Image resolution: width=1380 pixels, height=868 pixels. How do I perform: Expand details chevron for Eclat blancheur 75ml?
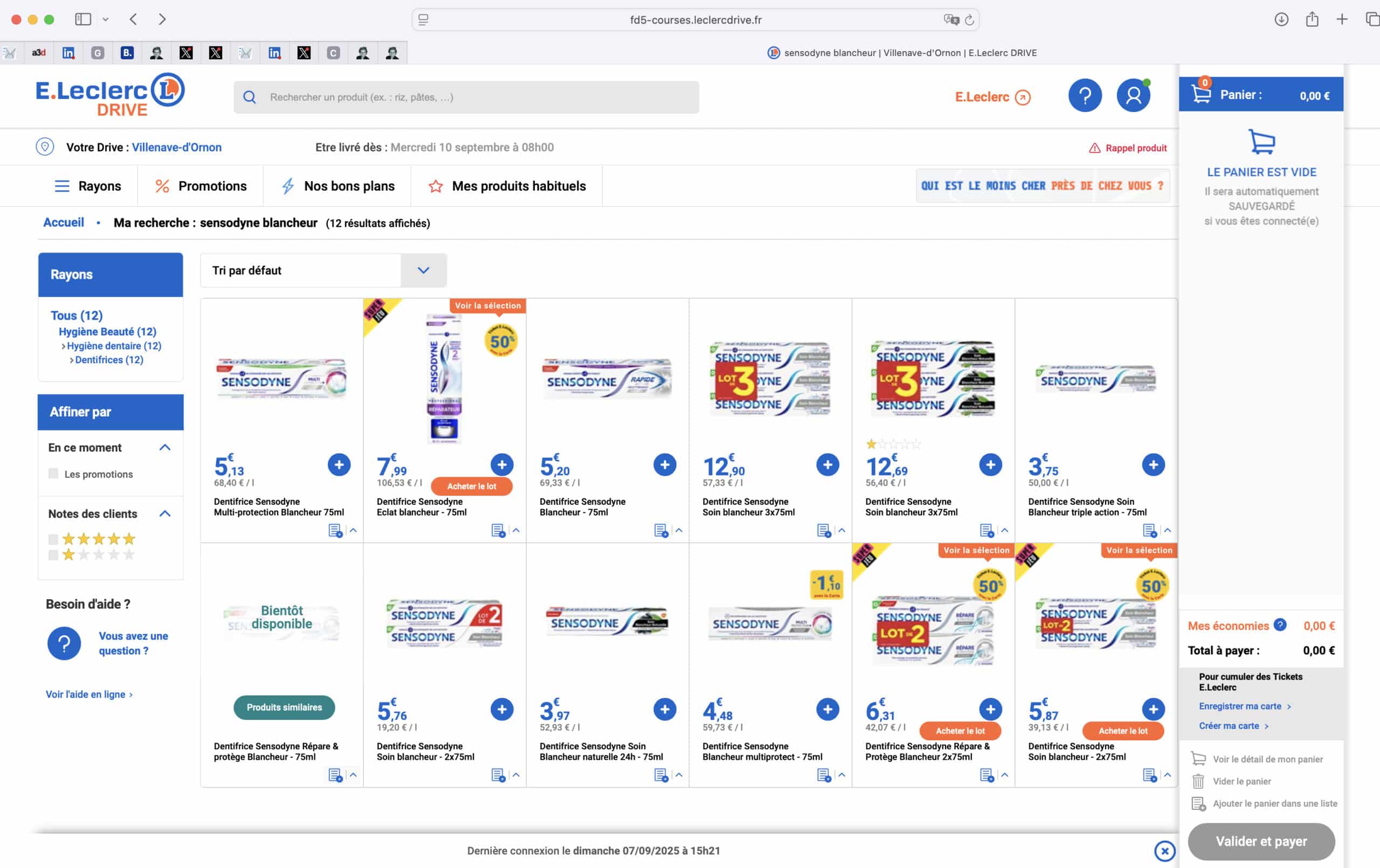516,531
